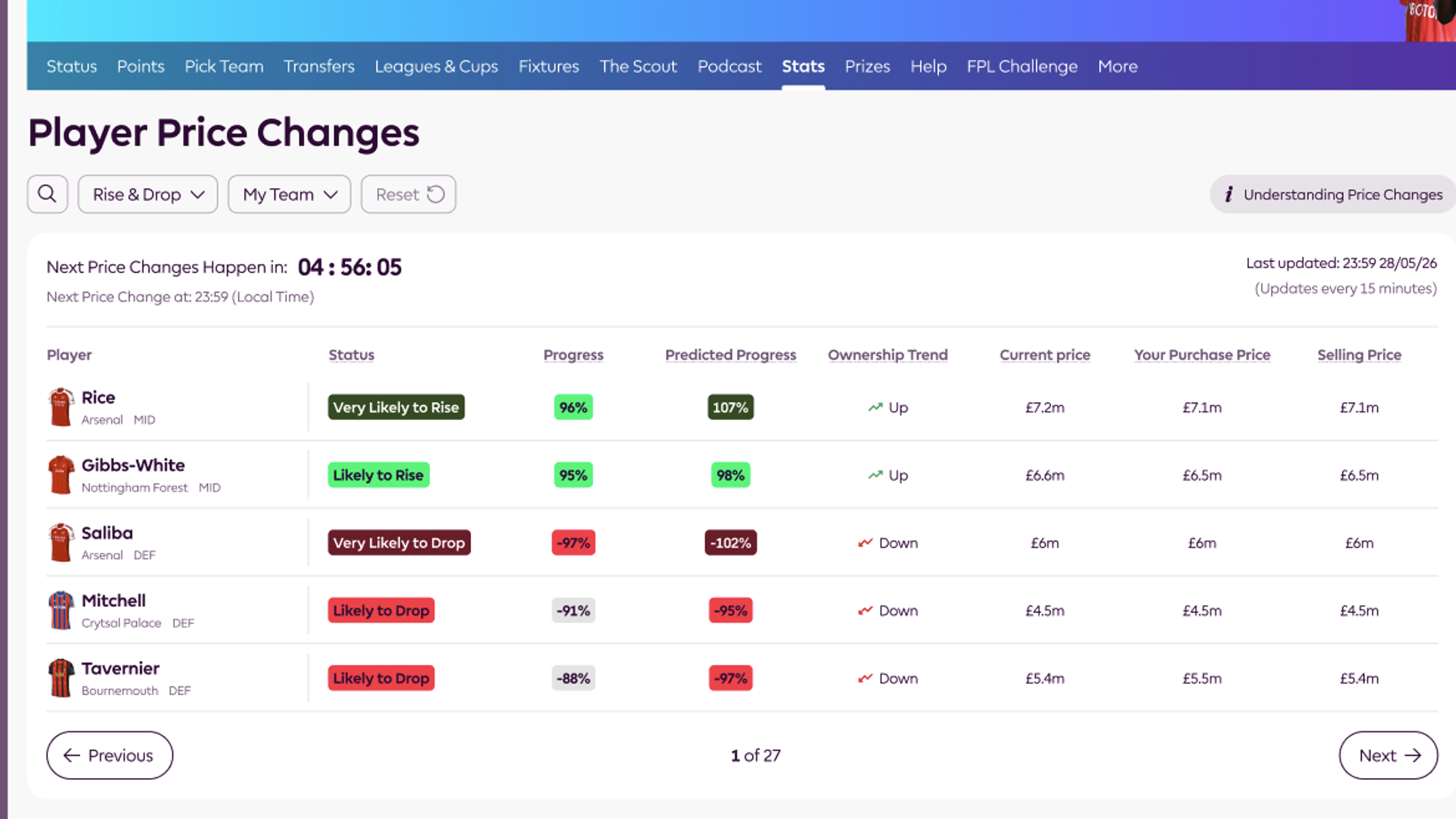
Task: Click the right arrow icon in Next
Action: [1413, 755]
